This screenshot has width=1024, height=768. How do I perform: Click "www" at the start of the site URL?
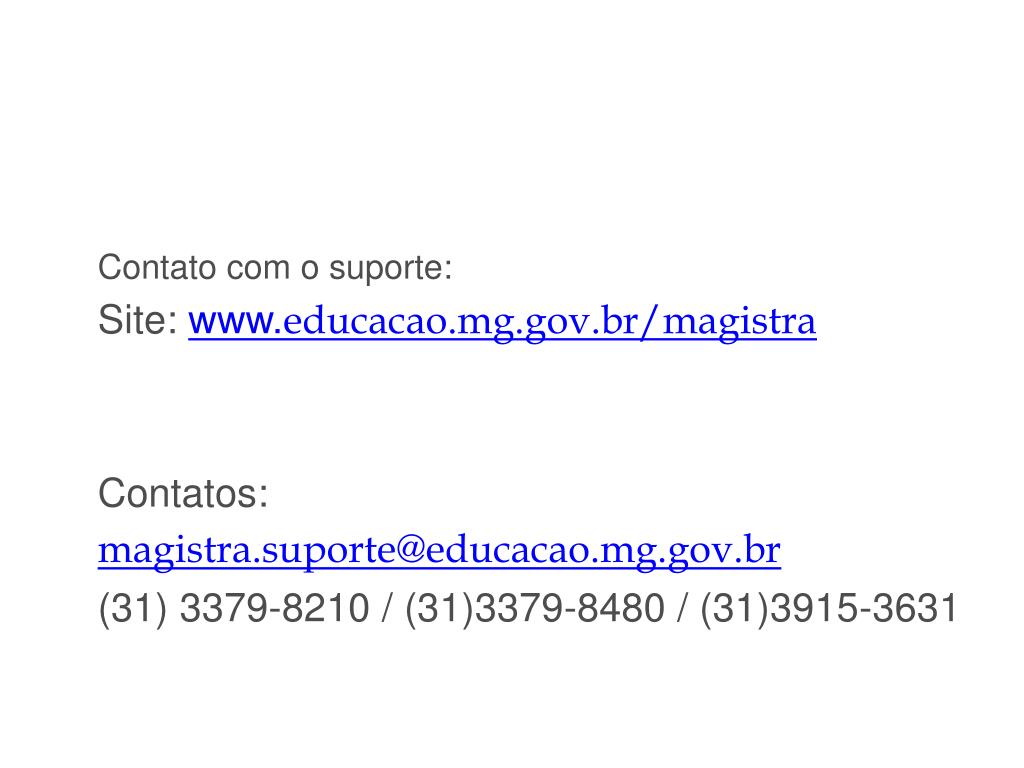pos(231,323)
